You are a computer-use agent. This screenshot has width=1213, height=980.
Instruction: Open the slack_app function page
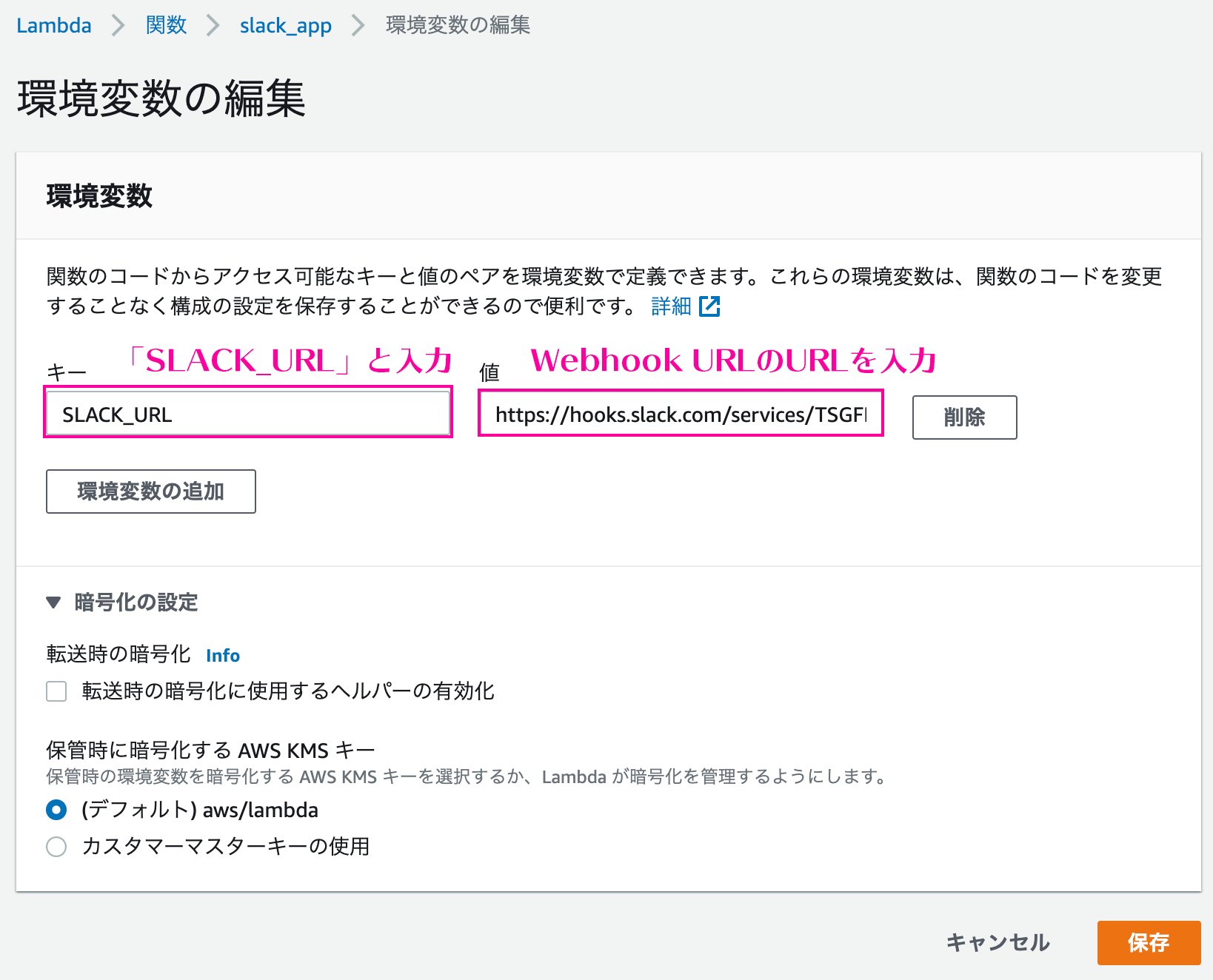coord(285,25)
